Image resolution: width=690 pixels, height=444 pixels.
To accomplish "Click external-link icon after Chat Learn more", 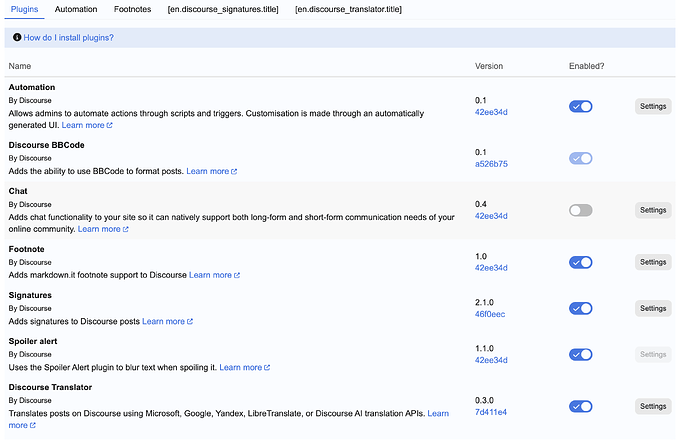I will (x=125, y=229).
